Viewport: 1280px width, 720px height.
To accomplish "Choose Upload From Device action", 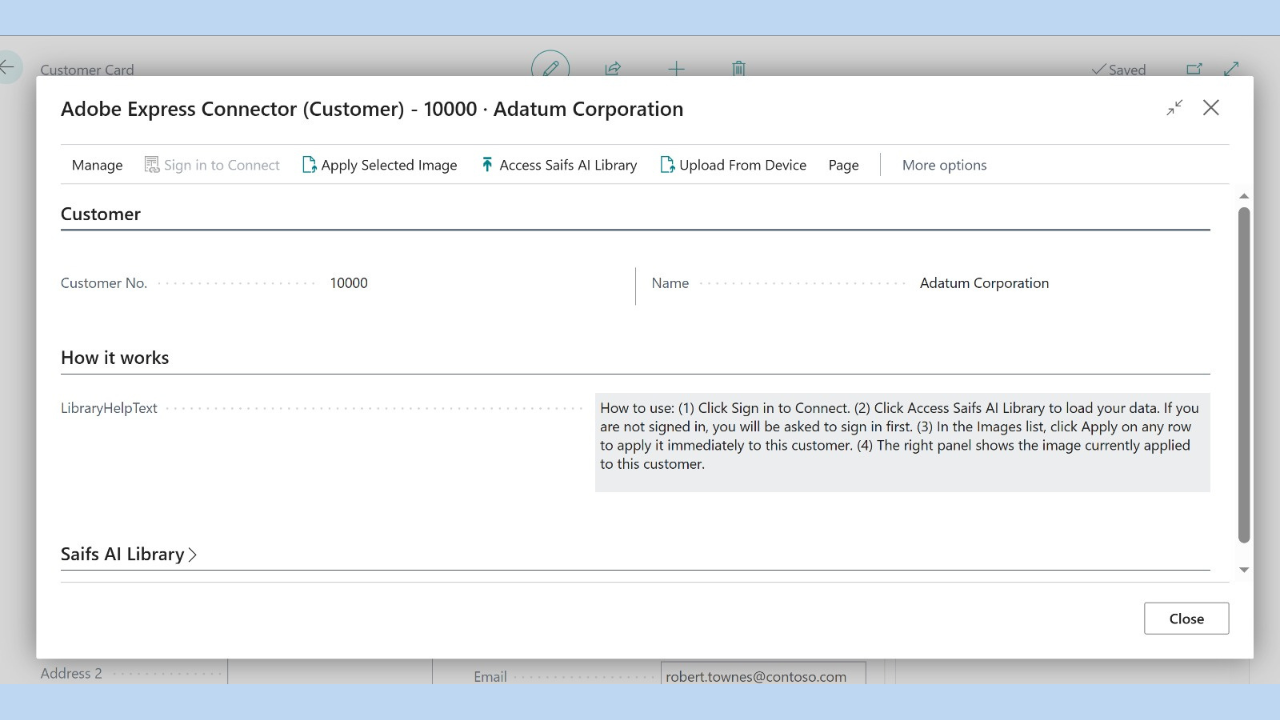I will [733, 165].
